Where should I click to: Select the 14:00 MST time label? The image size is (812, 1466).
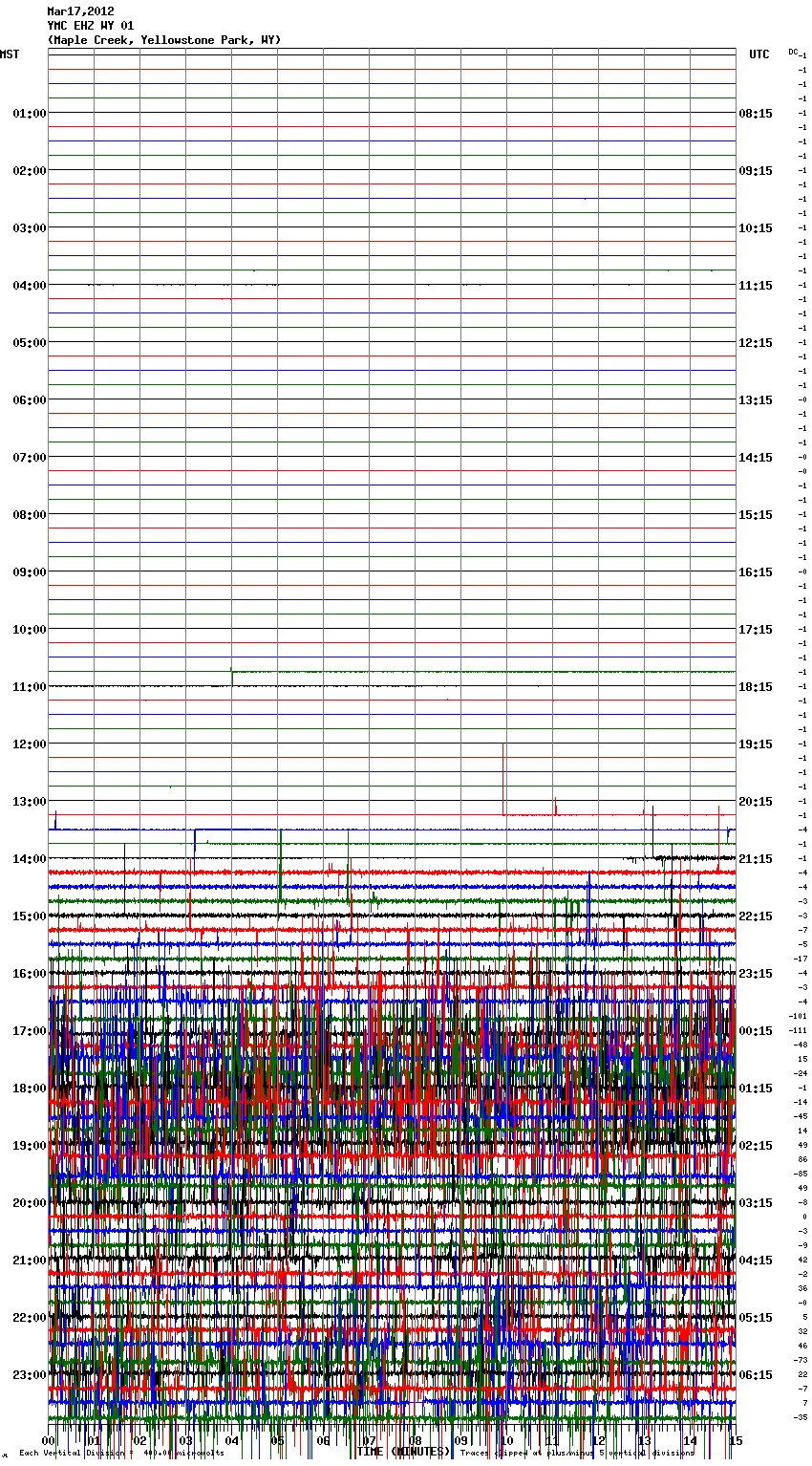pos(29,859)
